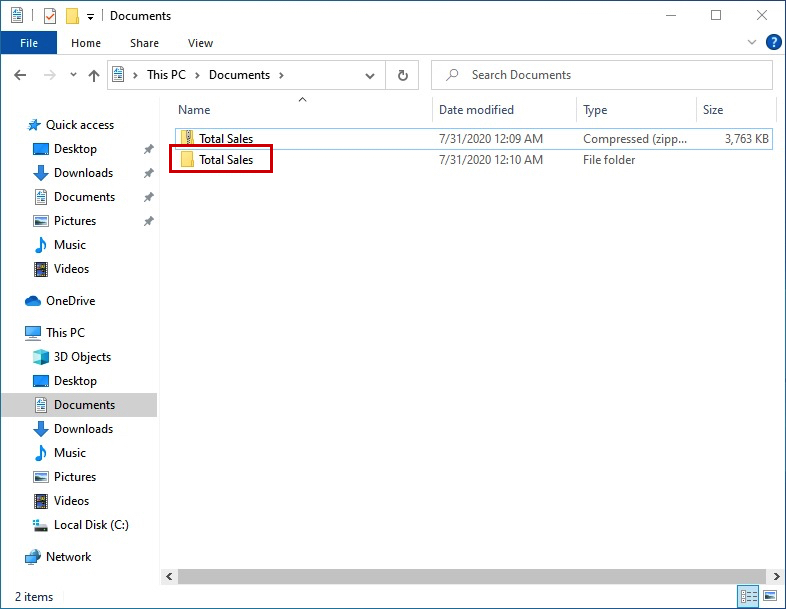Maximize the Documents window

point(716,16)
